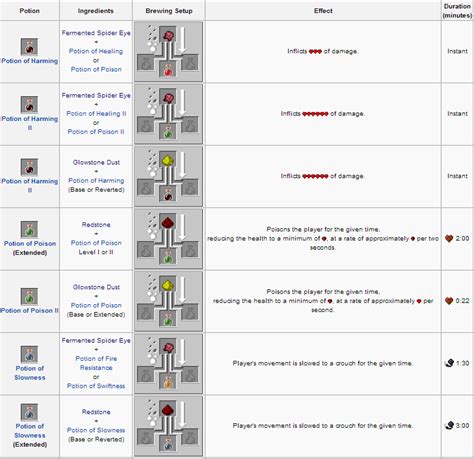Click the red Healing potion in first brewing setup
Viewport: 474px width, 459px height.
click(168, 70)
